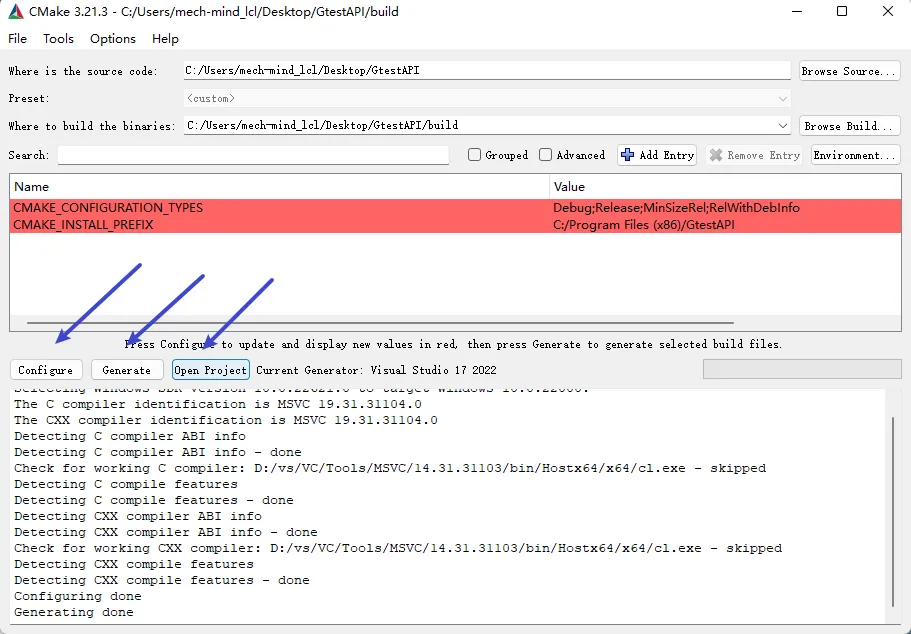Minimize the CMake window
911x634 pixels.
pos(797,12)
